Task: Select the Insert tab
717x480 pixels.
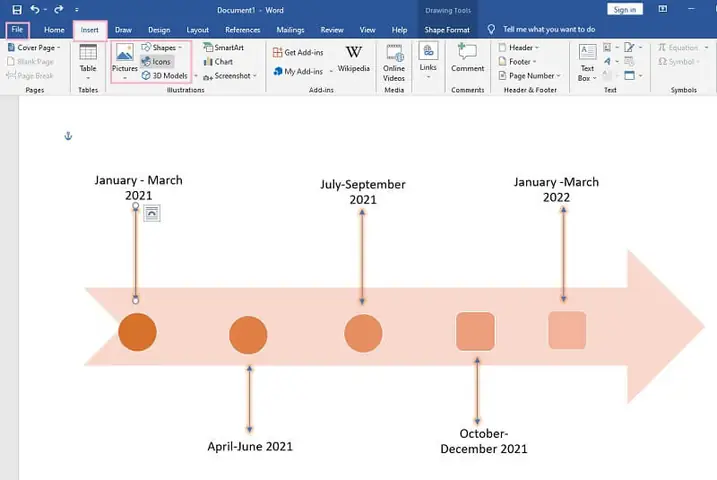Action: [90, 30]
